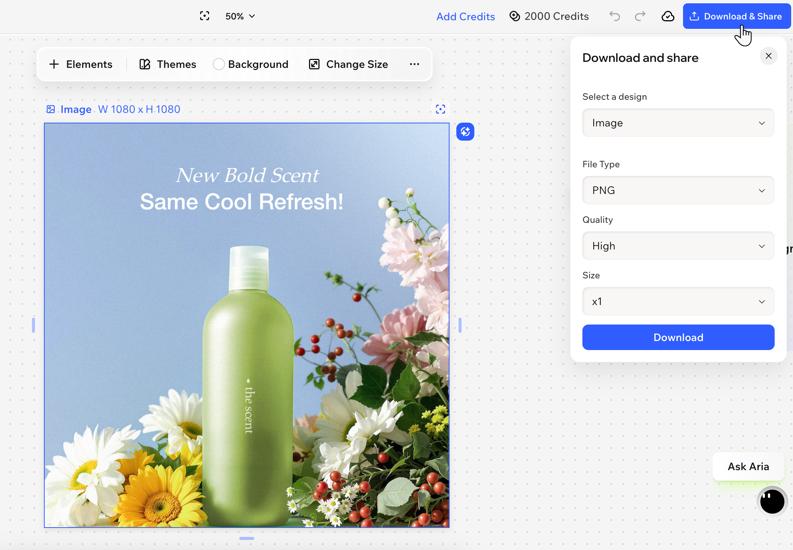Click the fit-to-screen icon beside zoom percentage
793x550 pixels.
coord(205,16)
